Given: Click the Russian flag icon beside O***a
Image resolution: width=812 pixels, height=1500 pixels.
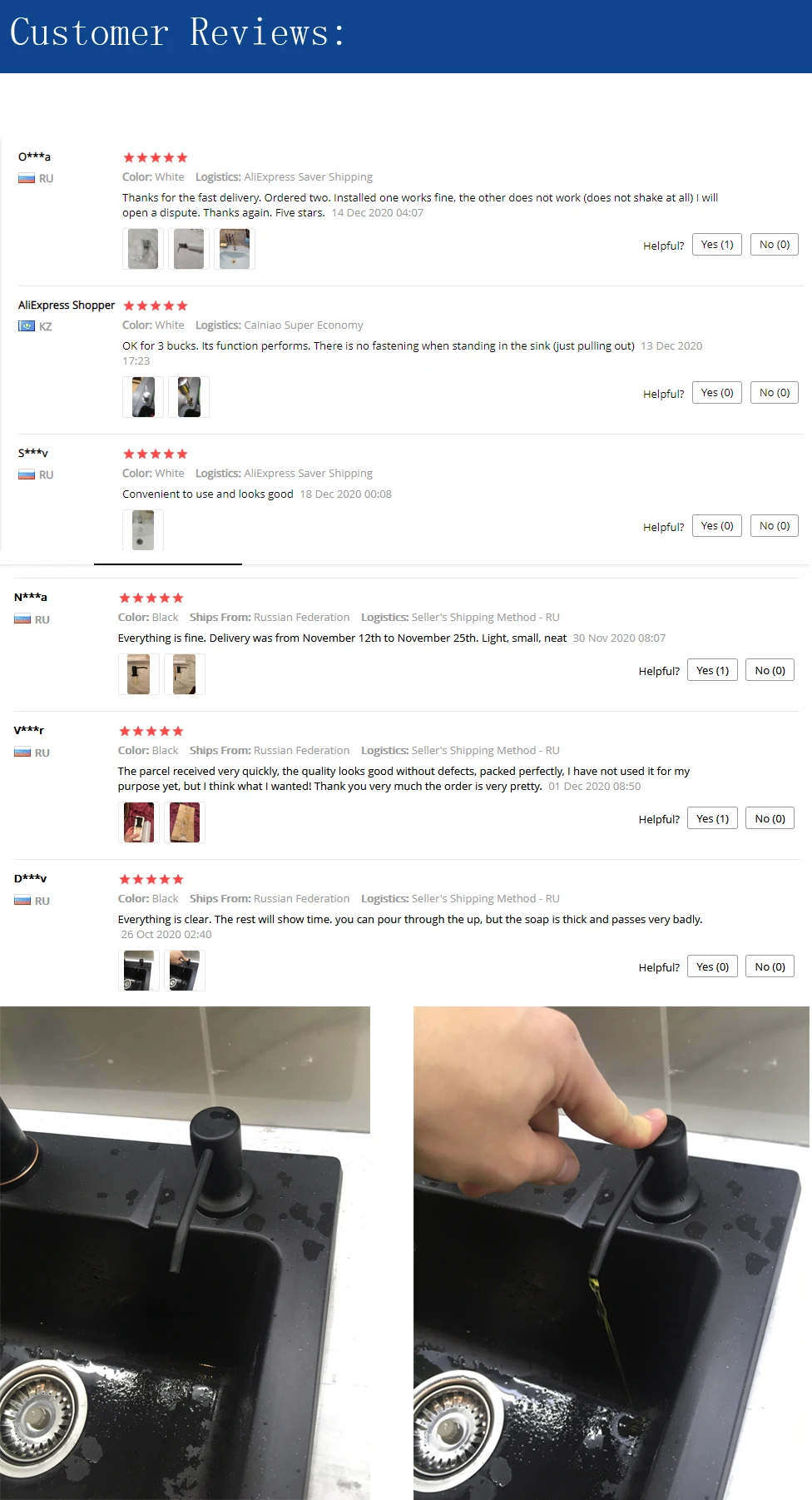Looking at the screenshot, I should click(x=27, y=178).
